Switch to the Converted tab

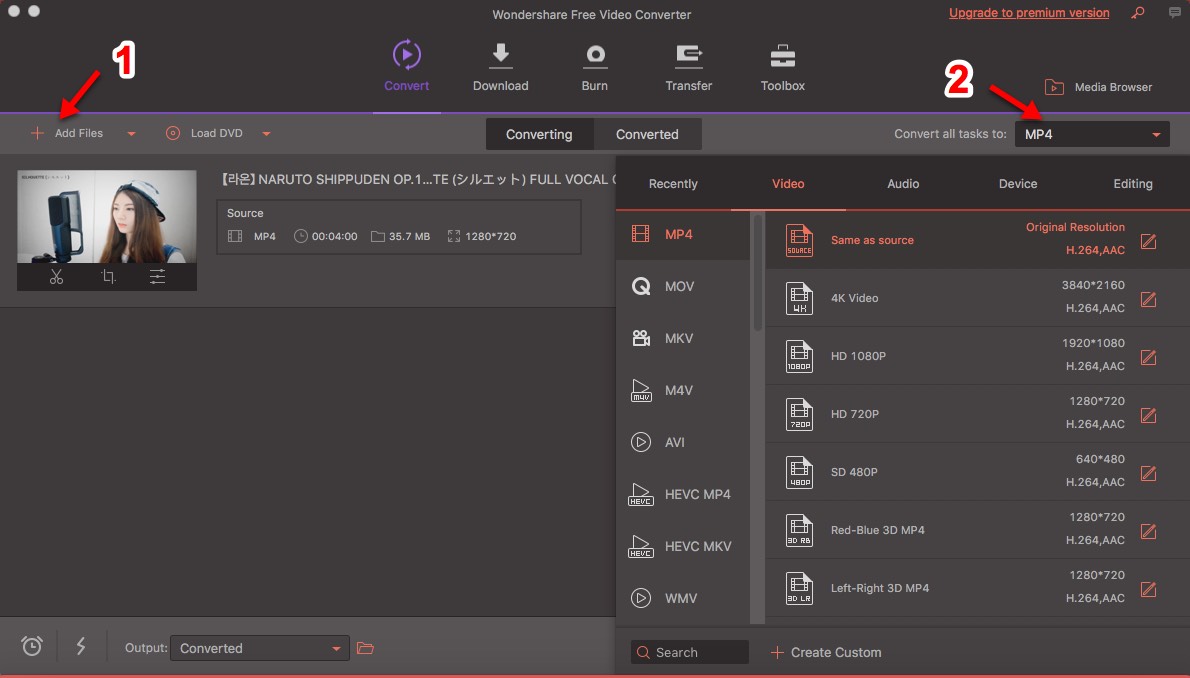[x=647, y=134]
